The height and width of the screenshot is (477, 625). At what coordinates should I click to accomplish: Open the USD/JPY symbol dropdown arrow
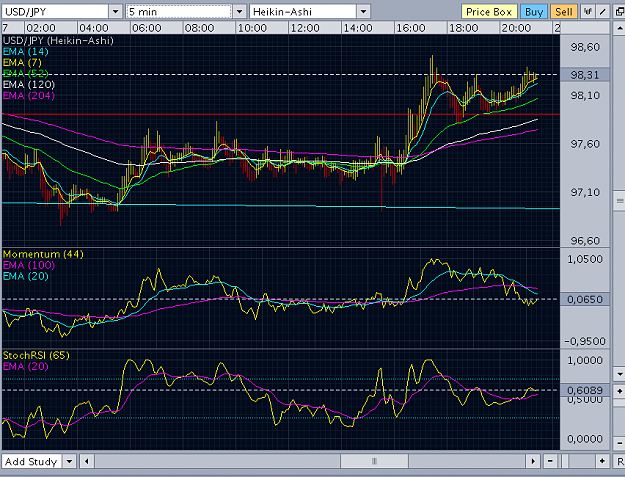point(116,12)
